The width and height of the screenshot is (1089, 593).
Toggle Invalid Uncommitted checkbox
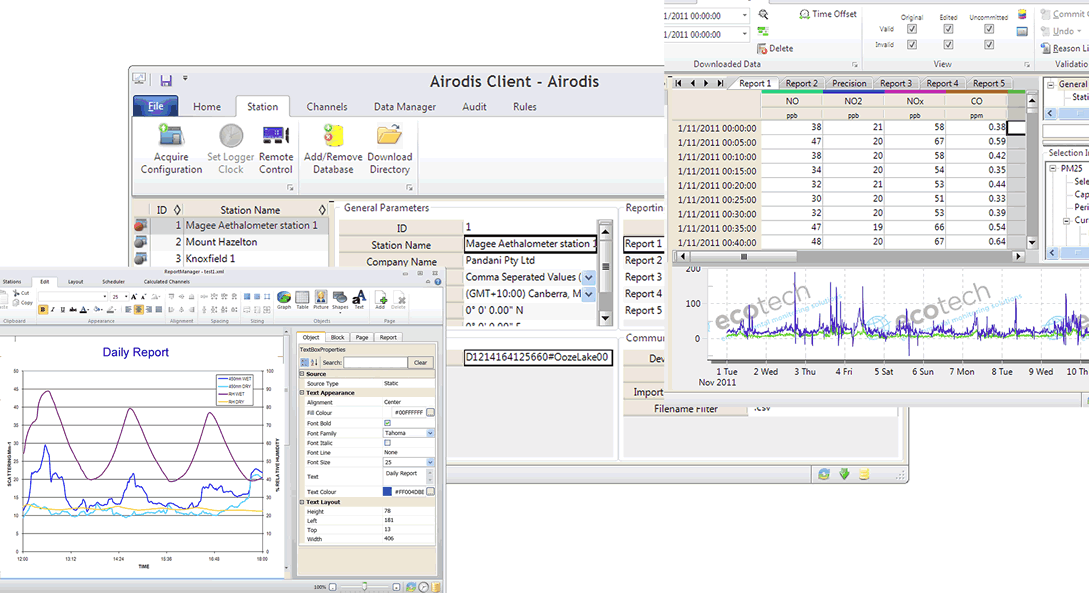tap(988, 44)
